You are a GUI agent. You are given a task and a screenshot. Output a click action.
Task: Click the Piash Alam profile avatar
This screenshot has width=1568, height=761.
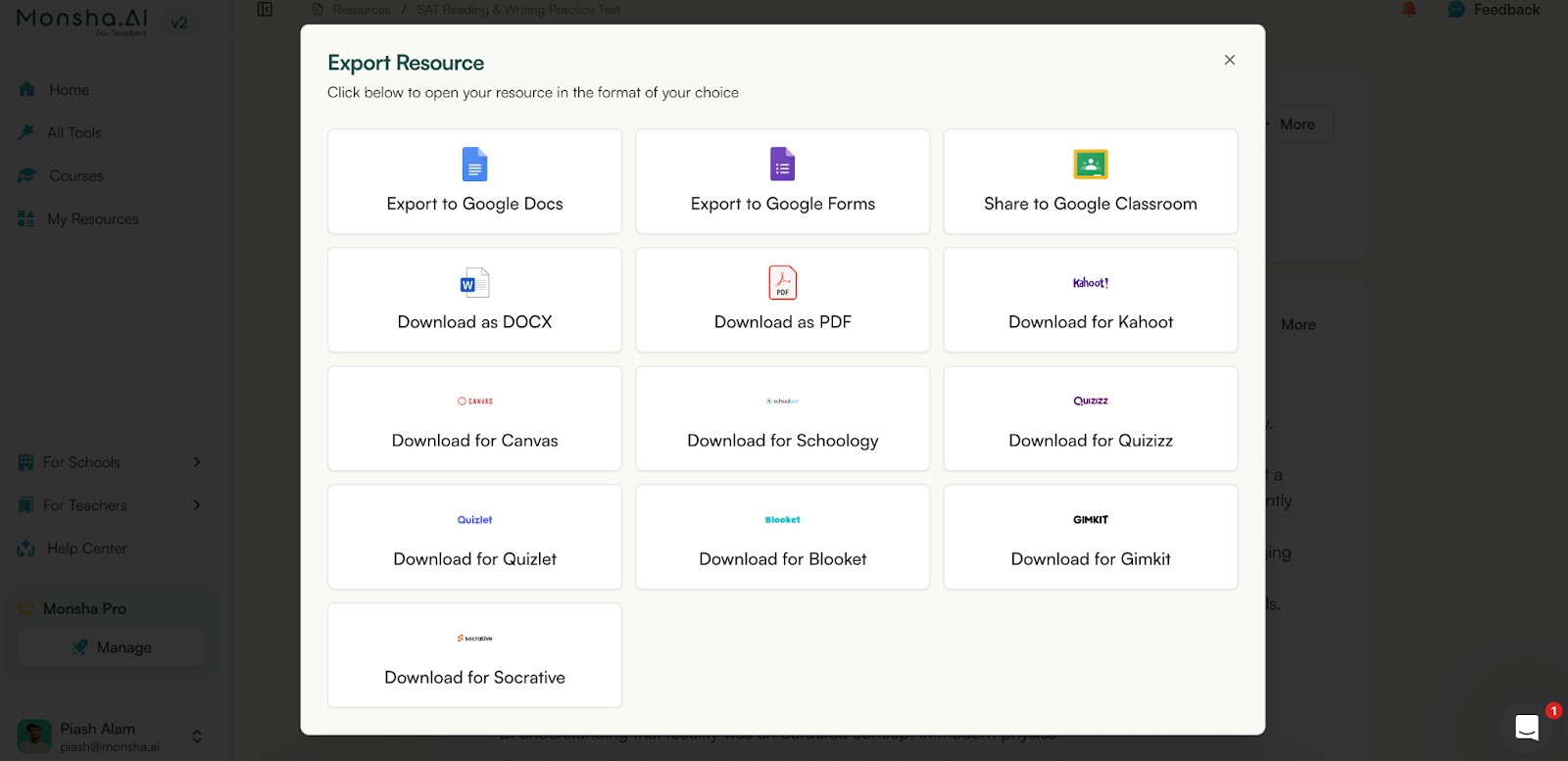click(x=34, y=737)
